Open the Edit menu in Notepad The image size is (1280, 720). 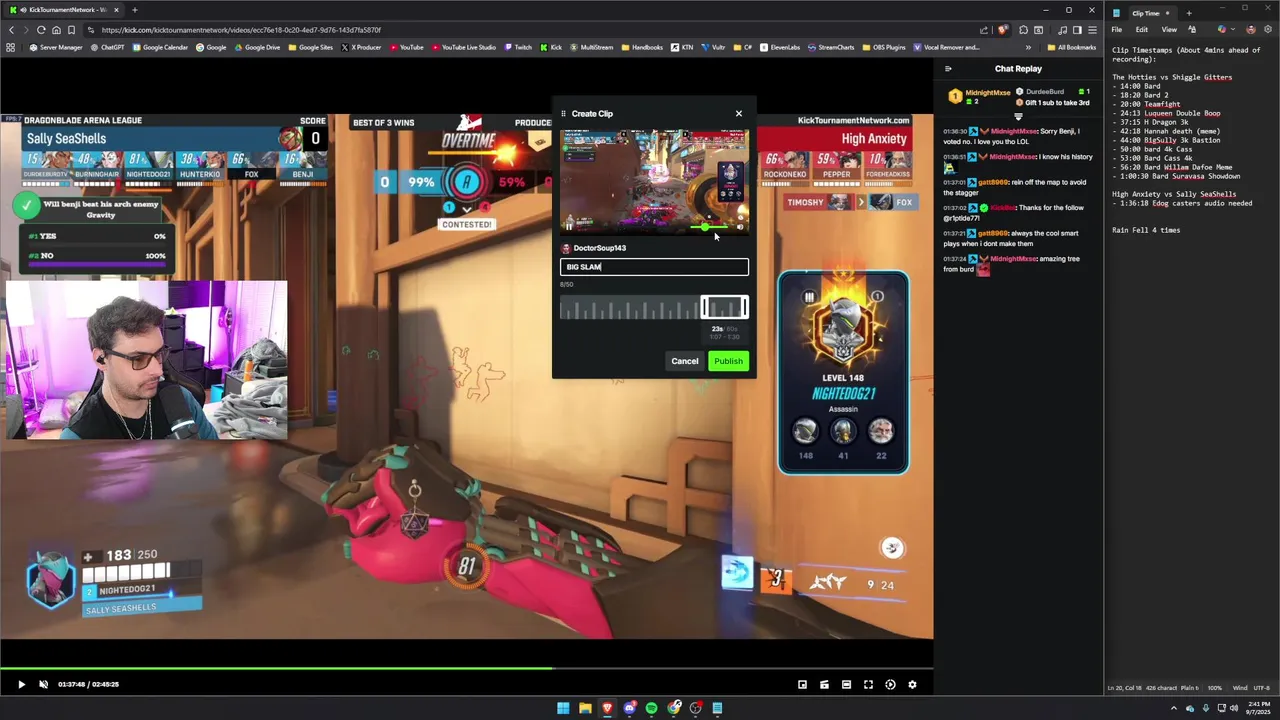click(1142, 30)
